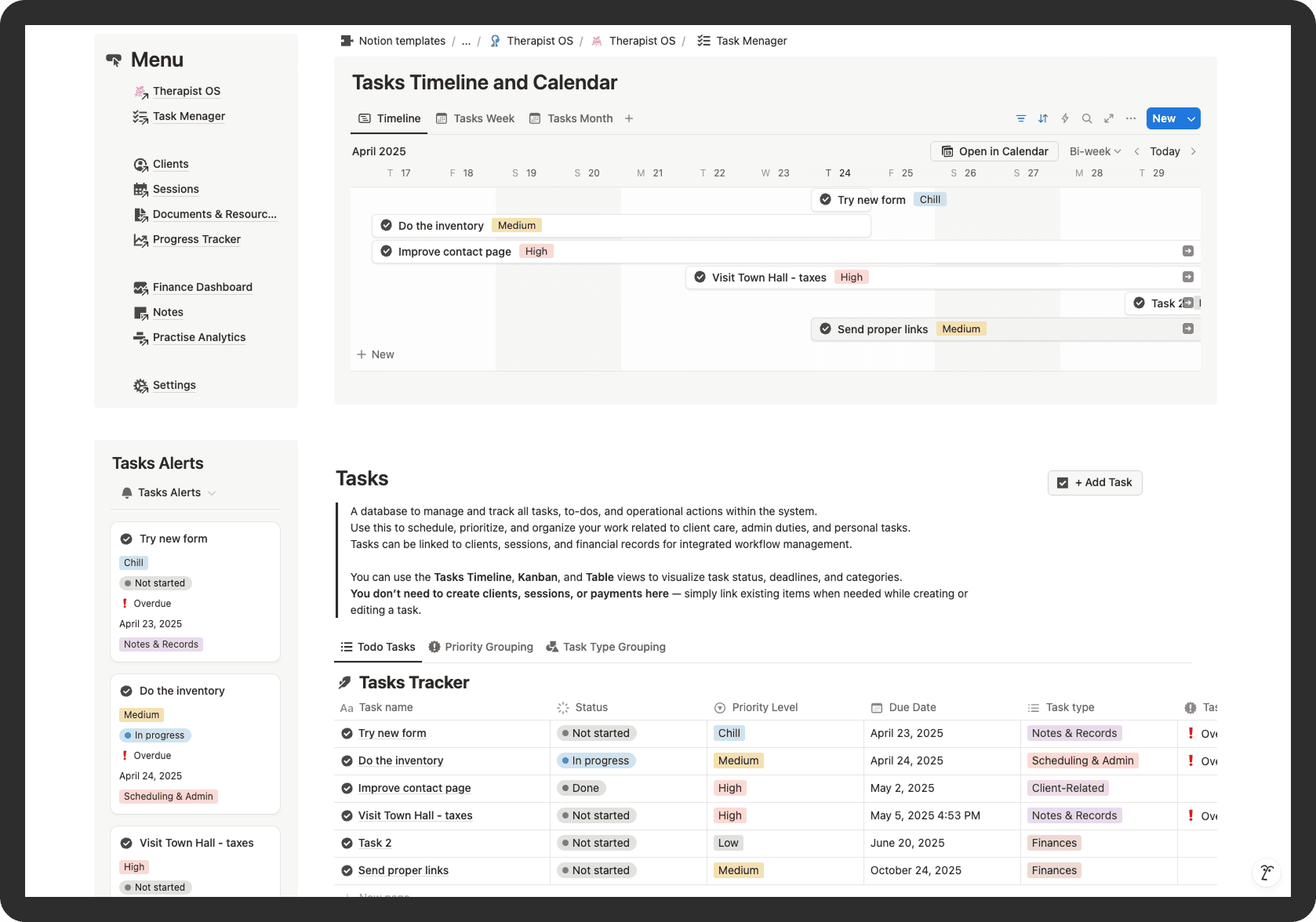The image size is (1316, 922).
Task: Expand the Tasks Alerts view dropdown
Action: coord(212,493)
